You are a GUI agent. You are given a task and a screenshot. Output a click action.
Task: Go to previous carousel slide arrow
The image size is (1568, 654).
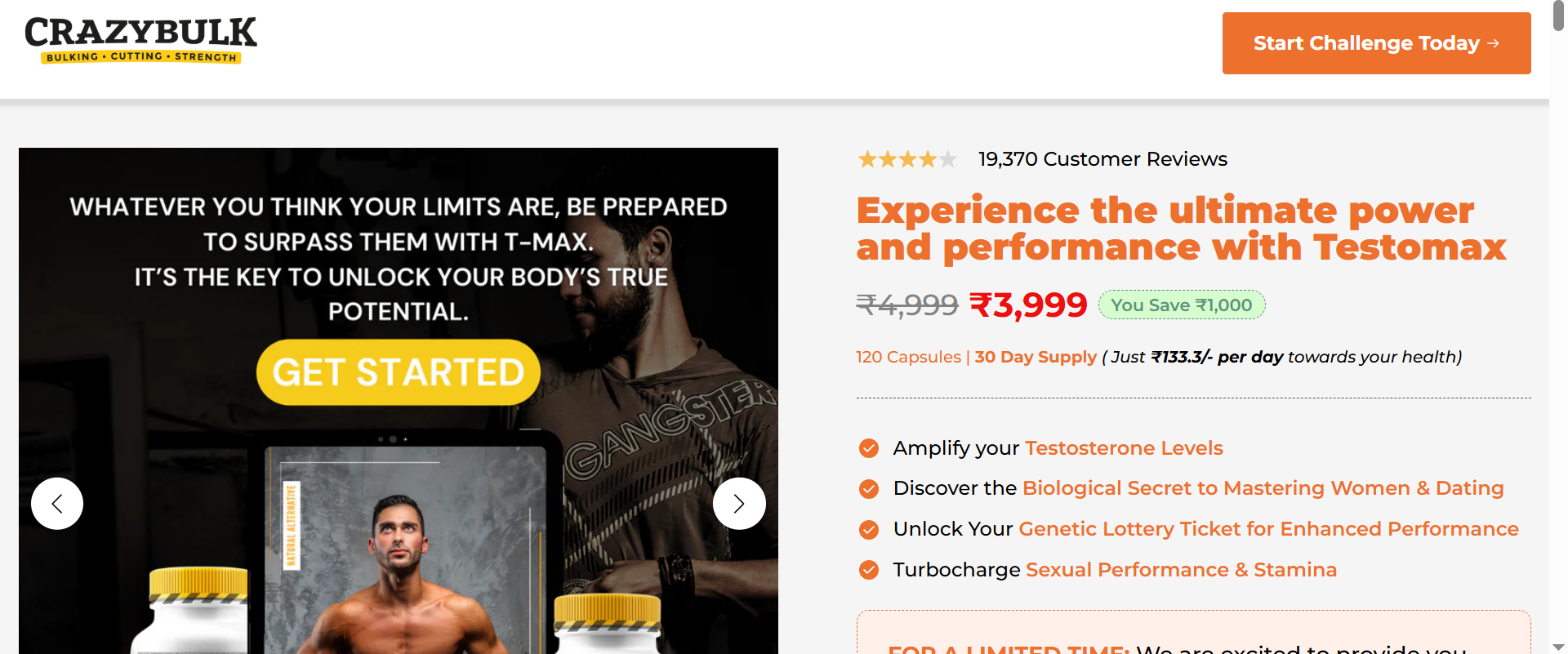click(x=57, y=504)
